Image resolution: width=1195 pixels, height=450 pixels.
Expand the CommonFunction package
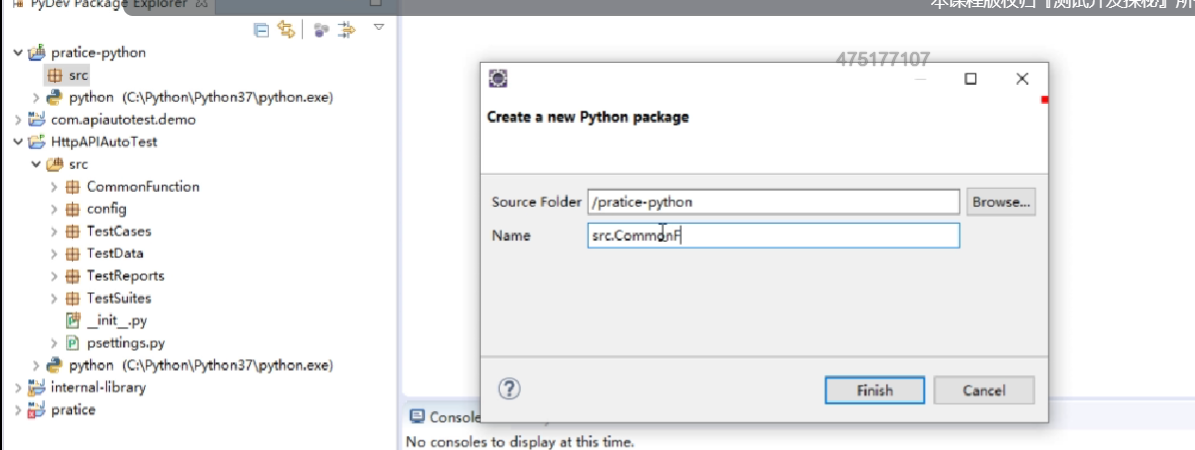click(x=53, y=187)
